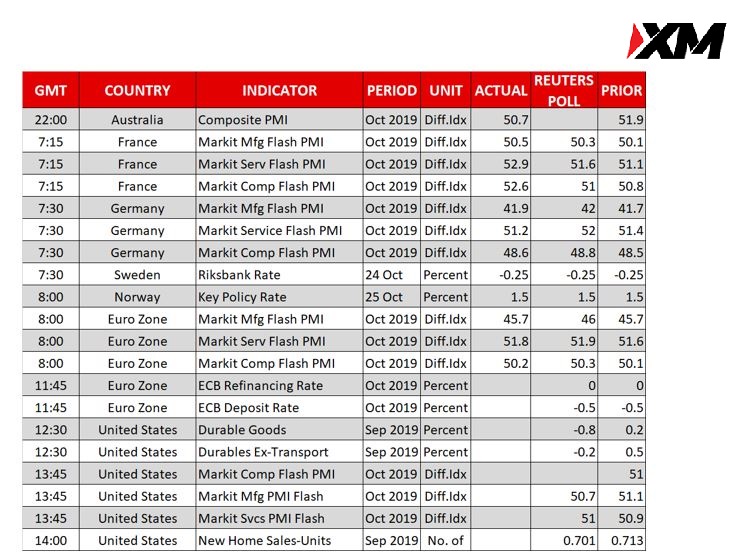The height and width of the screenshot is (557, 739).
Task: Select the ACTUAL column header
Action: pos(501,90)
